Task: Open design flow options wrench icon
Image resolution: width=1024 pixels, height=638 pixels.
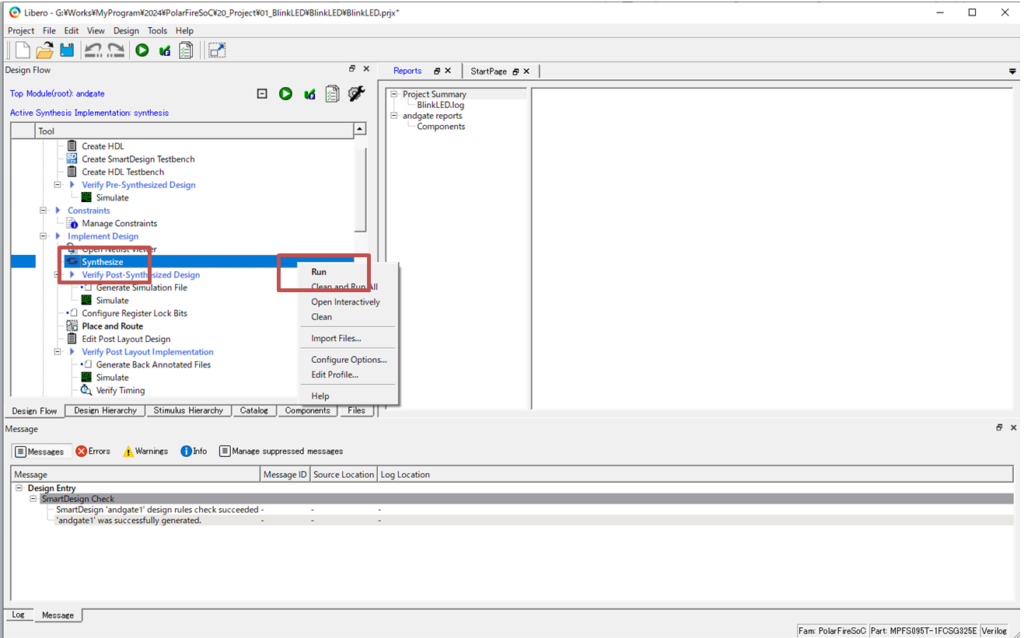Action: point(356,94)
